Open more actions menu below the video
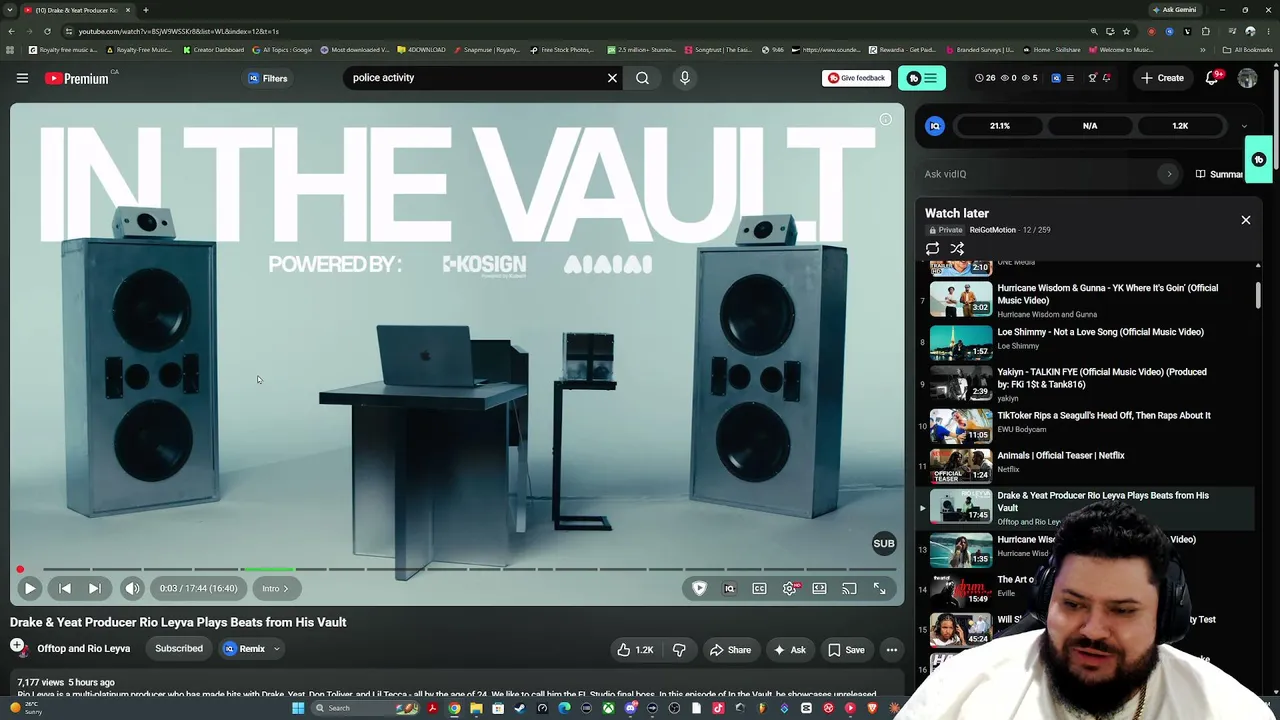 click(891, 650)
